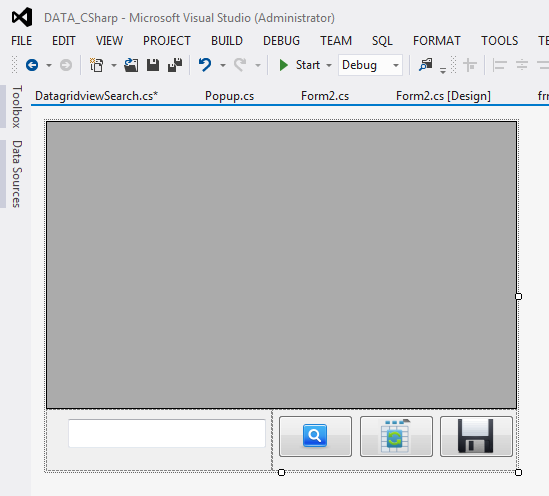549x496 pixels.
Task: Click the Save floppy disk icon in toolbar
Action: pos(153,65)
